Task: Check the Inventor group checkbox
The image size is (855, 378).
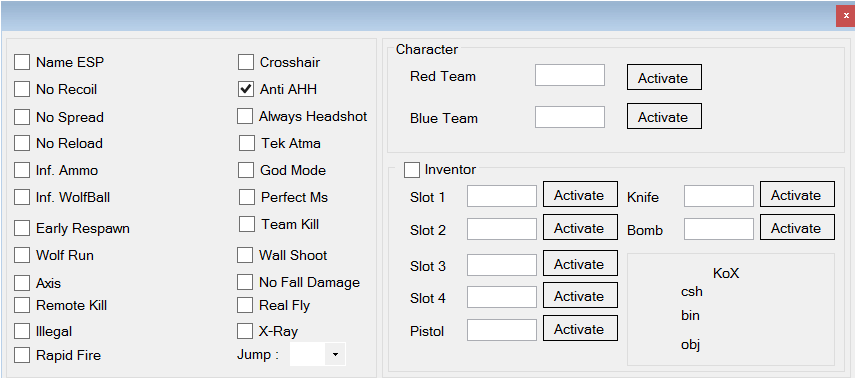Action: (412, 170)
